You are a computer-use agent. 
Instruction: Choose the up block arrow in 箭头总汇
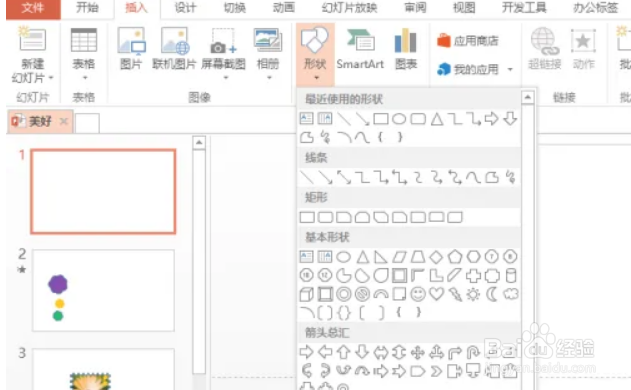pos(343,352)
